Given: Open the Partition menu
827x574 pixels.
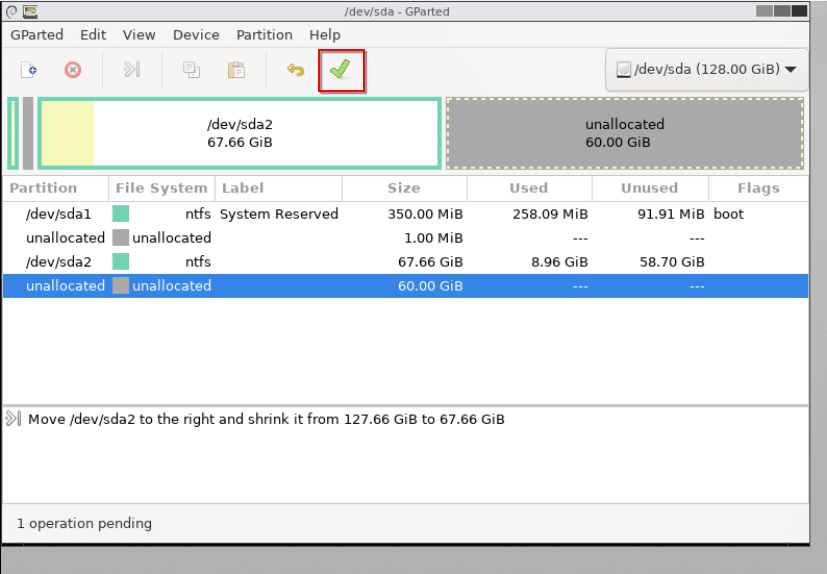Looking at the screenshot, I should tap(264, 34).
